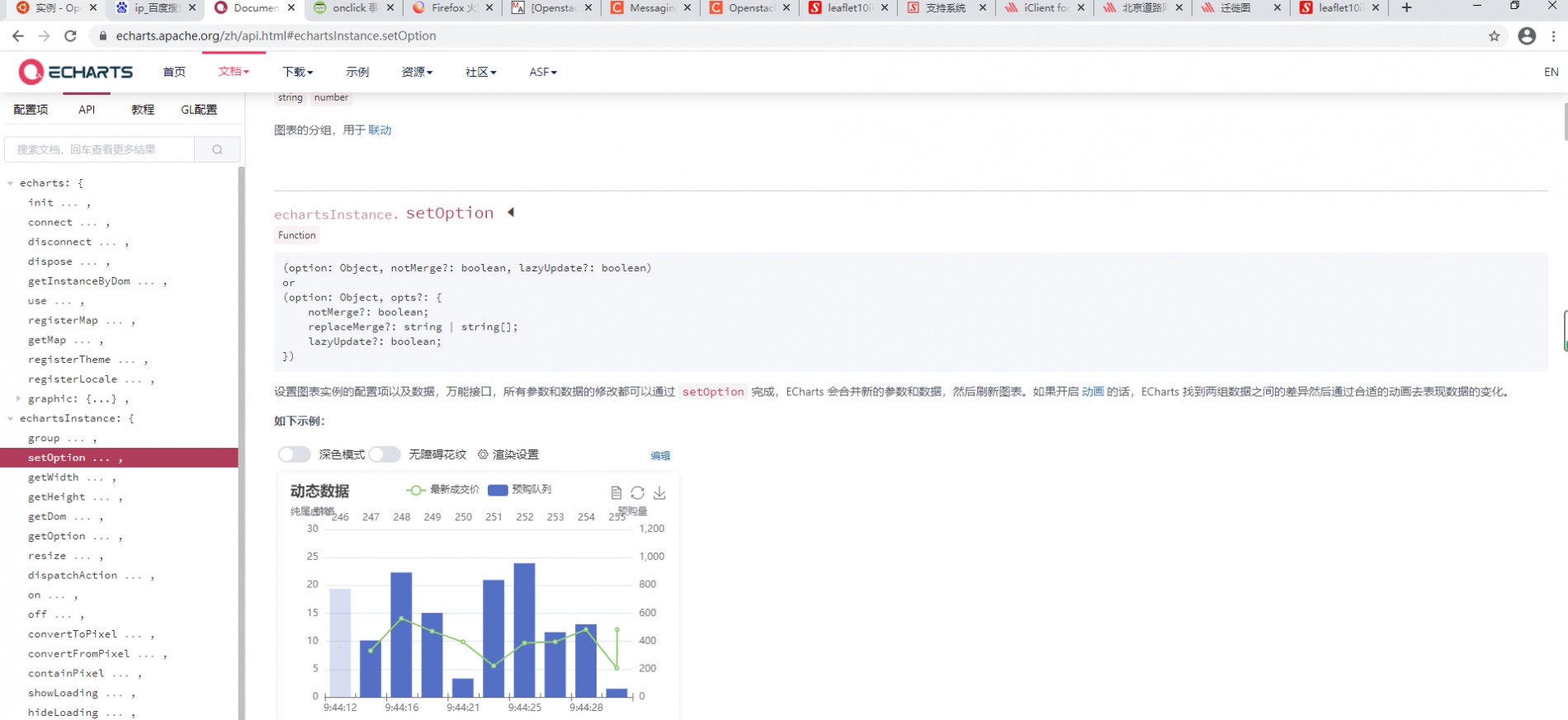Open the 下载 dropdown menu
The width and height of the screenshot is (1568, 720).
[297, 72]
